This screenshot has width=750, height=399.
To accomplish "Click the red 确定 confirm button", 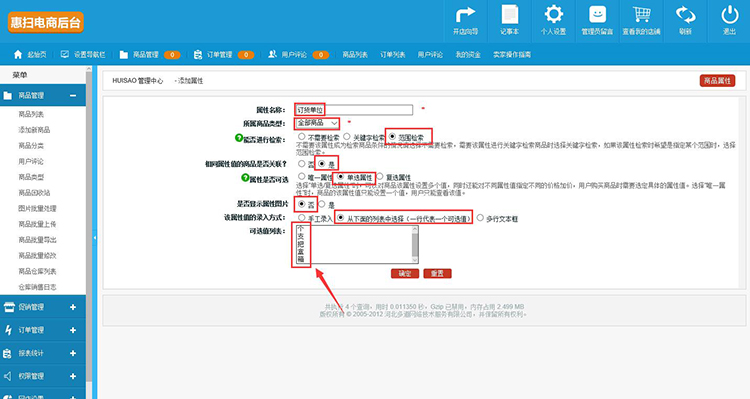I will click(405, 273).
